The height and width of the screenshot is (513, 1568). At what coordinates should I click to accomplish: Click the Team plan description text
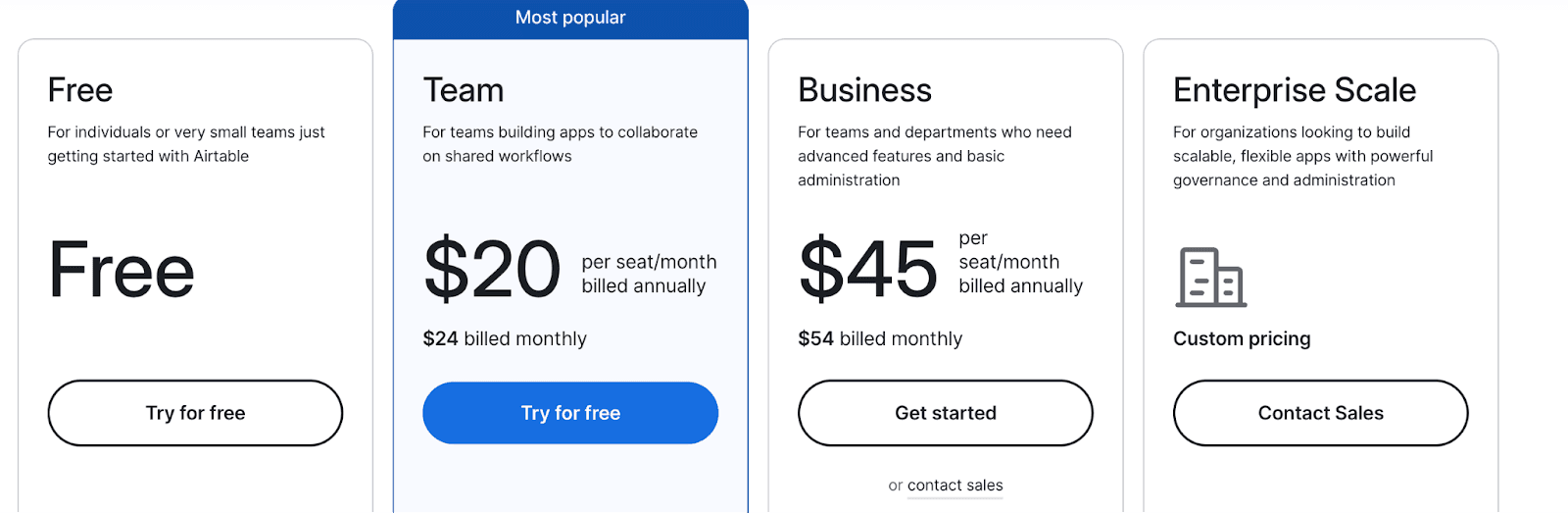pyautogui.click(x=560, y=144)
